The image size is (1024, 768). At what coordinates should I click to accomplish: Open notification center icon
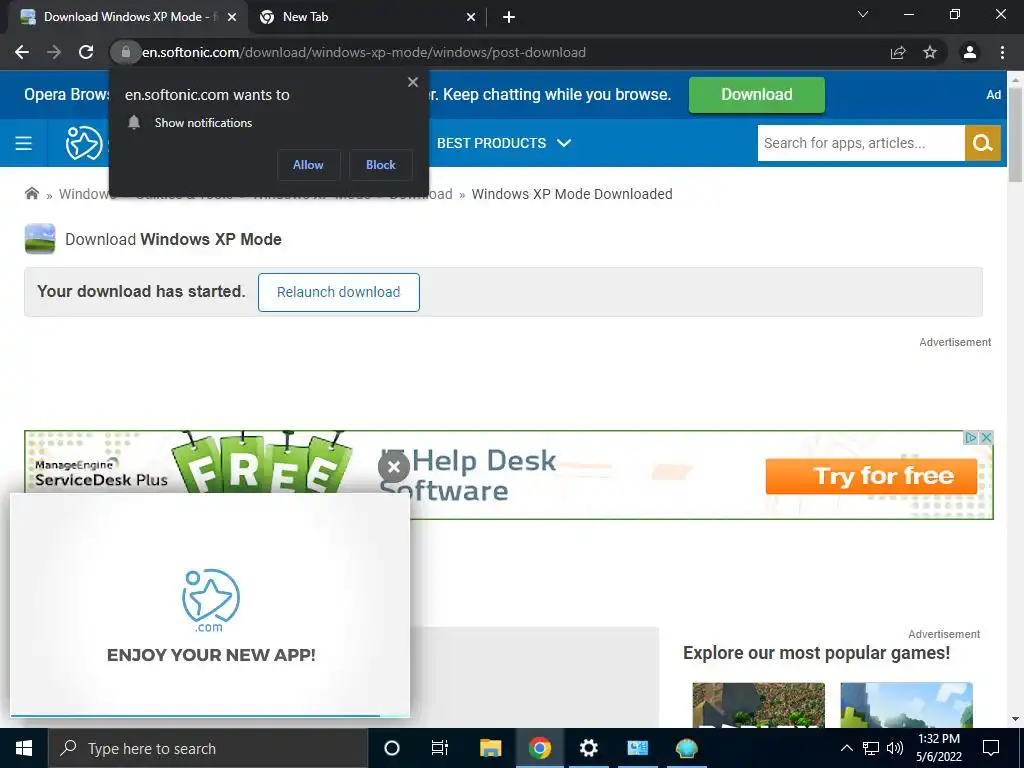[991, 748]
